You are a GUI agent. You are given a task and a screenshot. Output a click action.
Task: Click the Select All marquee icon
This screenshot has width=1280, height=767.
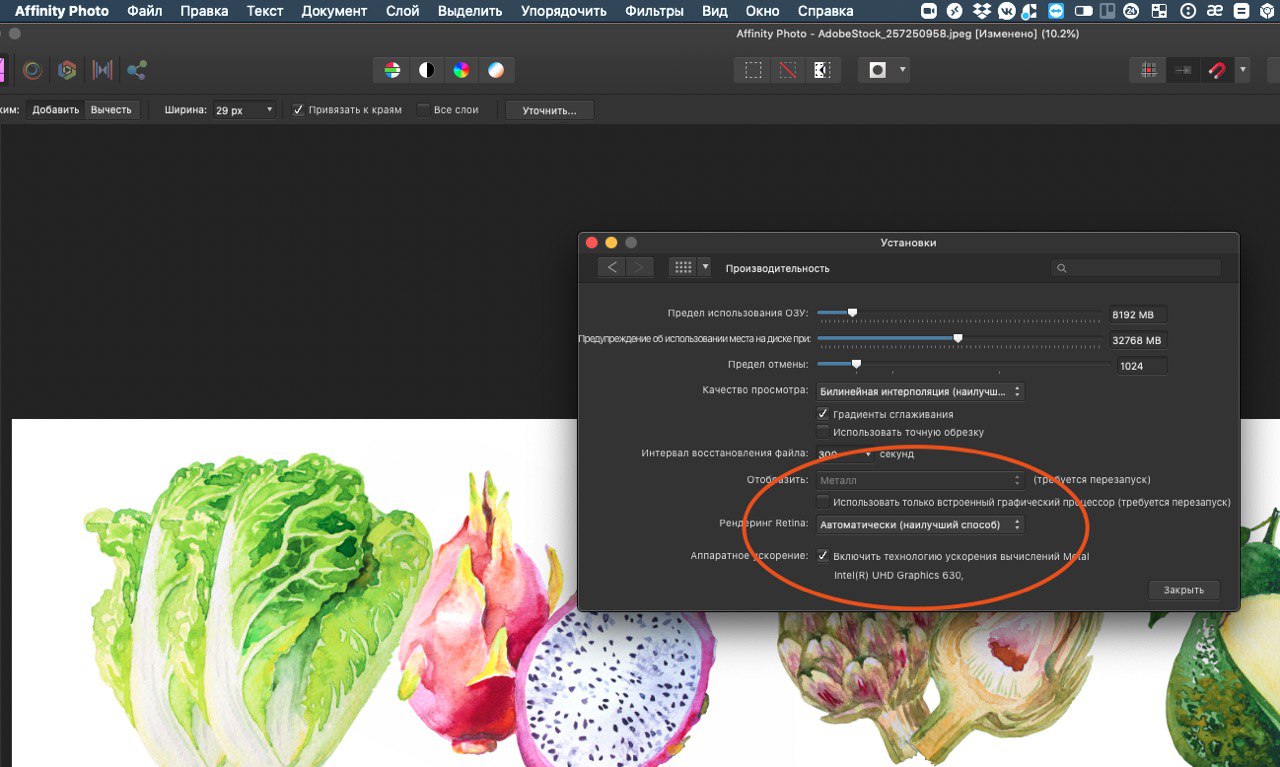[753, 70]
